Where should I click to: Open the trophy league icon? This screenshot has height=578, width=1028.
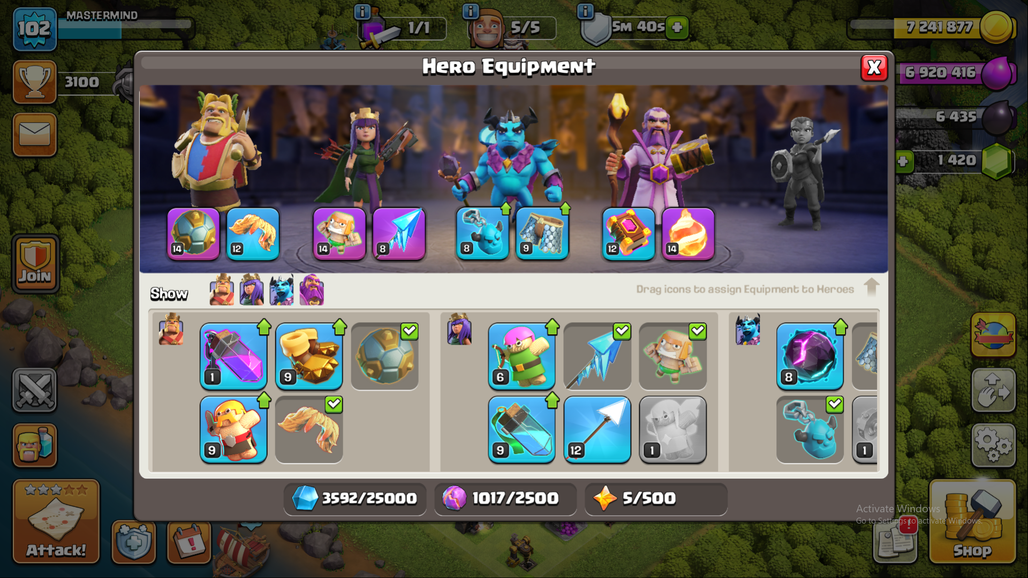pyautogui.click(x=35, y=82)
